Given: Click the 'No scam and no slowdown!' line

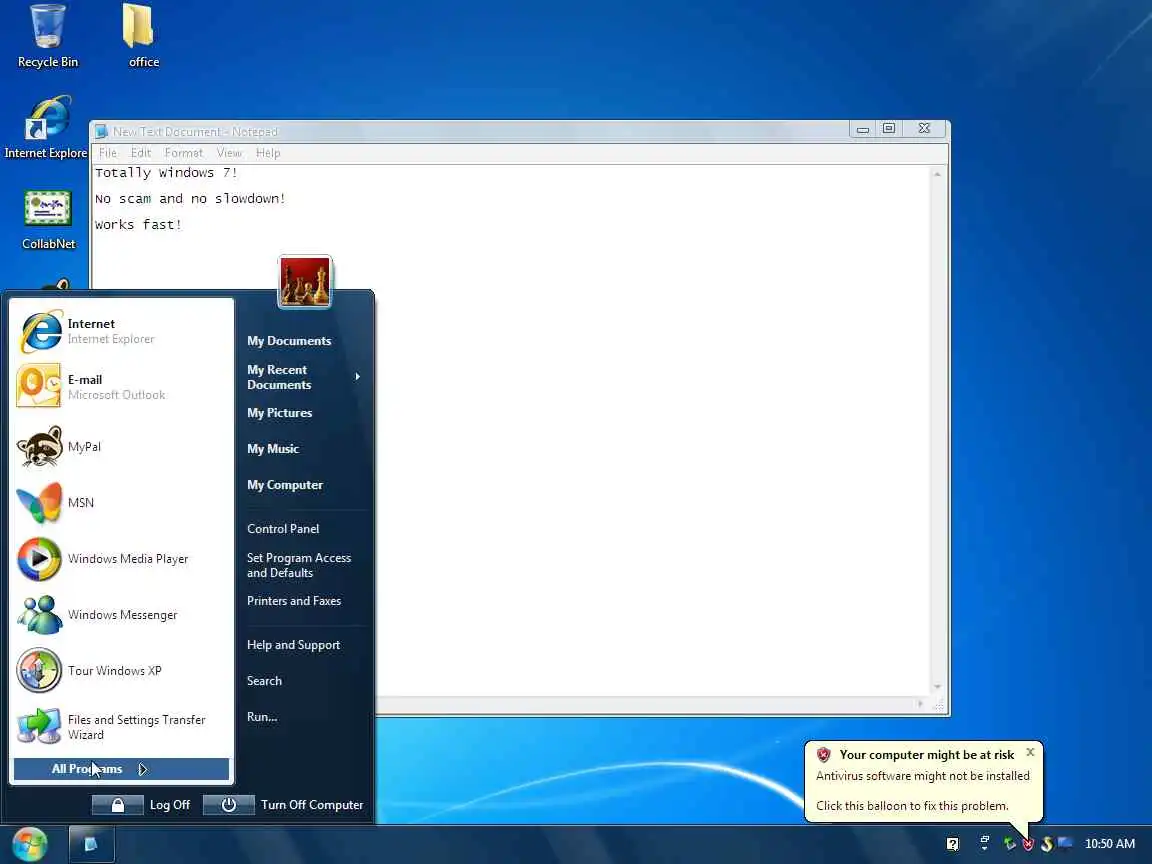Looking at the screenshot, I should click(190, 198).
